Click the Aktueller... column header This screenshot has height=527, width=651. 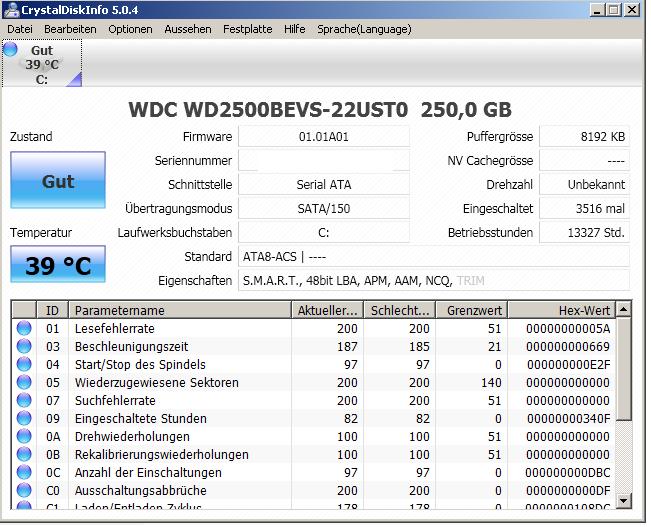[327, 310]
